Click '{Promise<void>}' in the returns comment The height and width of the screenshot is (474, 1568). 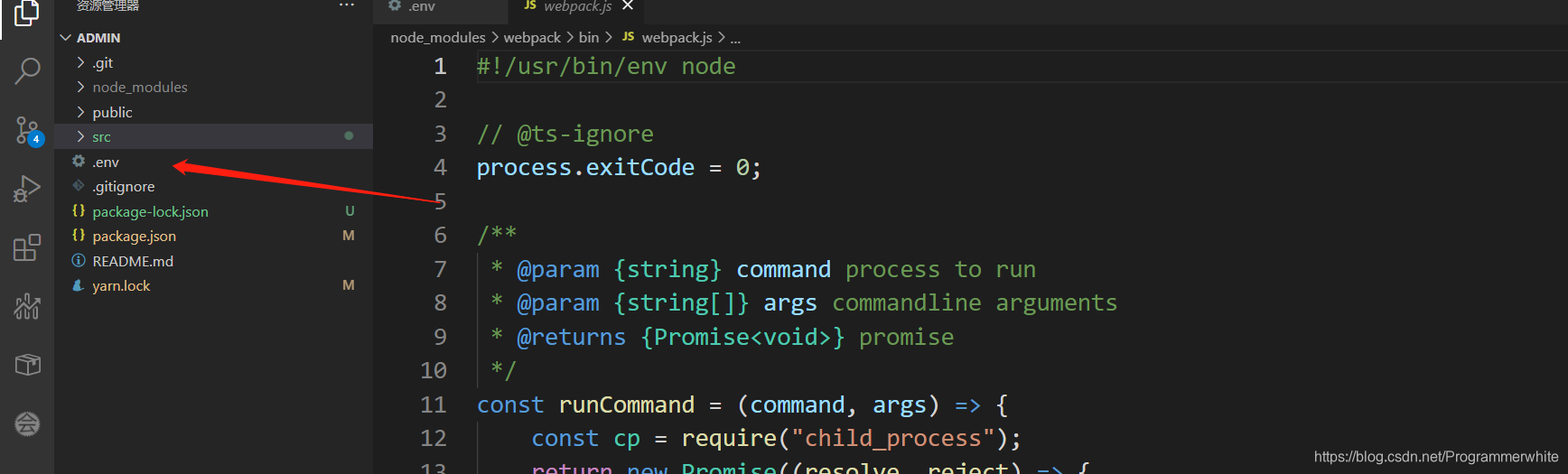point(742,337)
